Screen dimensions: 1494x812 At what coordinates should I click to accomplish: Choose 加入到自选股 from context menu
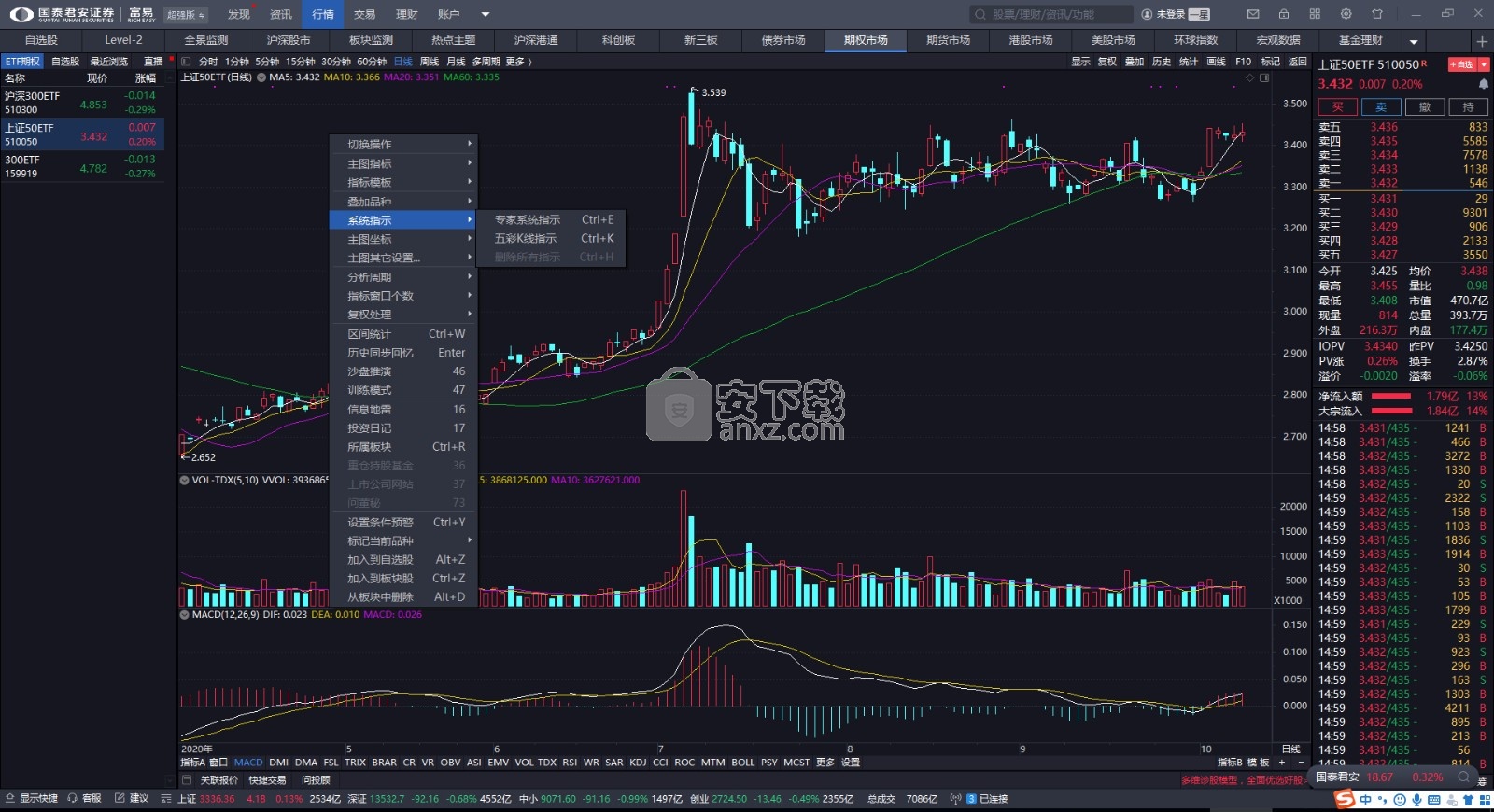[404, 560]
